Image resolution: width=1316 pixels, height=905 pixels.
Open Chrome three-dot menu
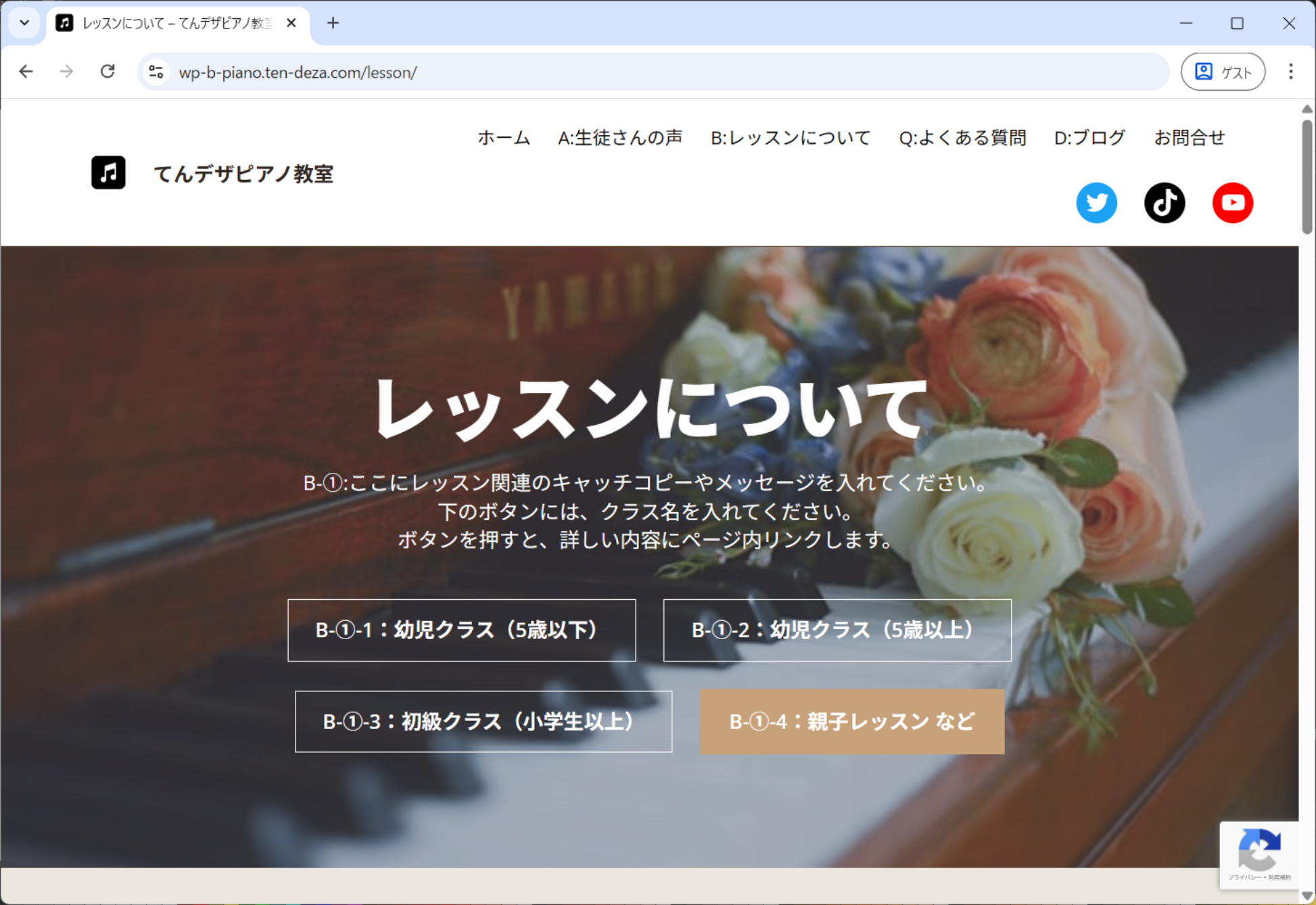pyautogui.click(x=1290, y=72)
